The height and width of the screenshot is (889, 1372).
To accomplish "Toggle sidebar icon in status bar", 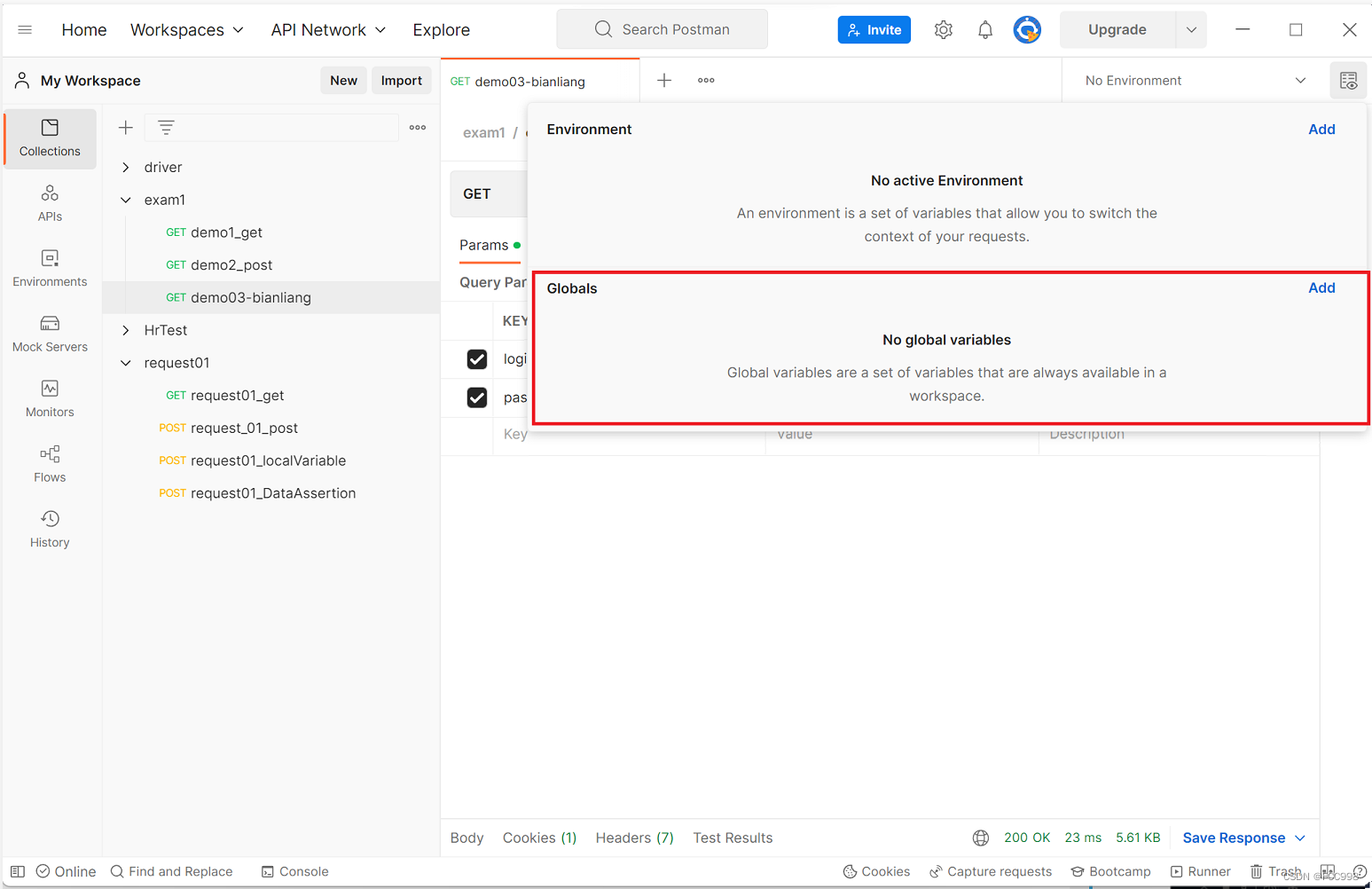I will (18, 871).
